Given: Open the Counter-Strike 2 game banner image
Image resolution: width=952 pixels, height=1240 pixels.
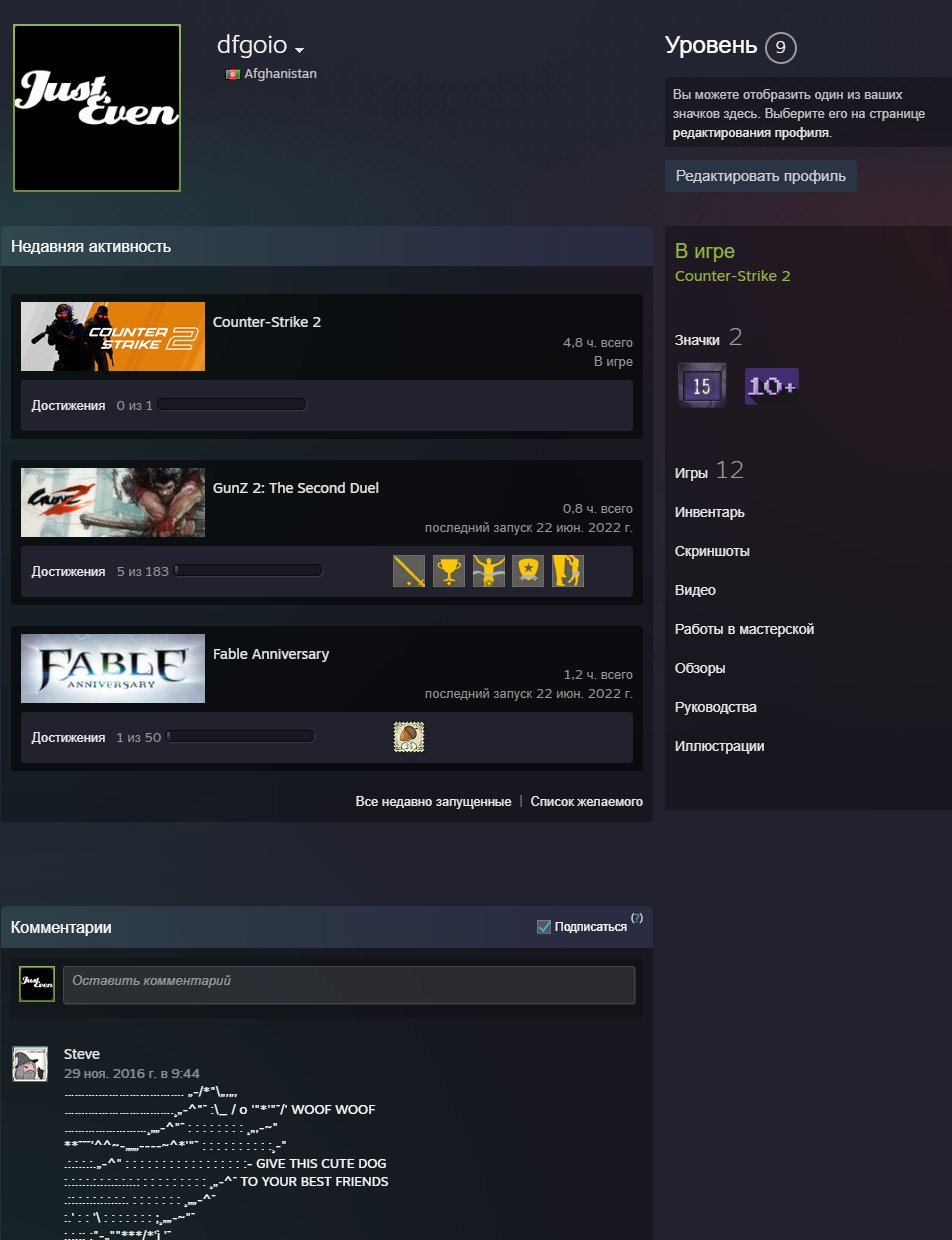Looking at the screenshot, I should [x=113, y=336].
